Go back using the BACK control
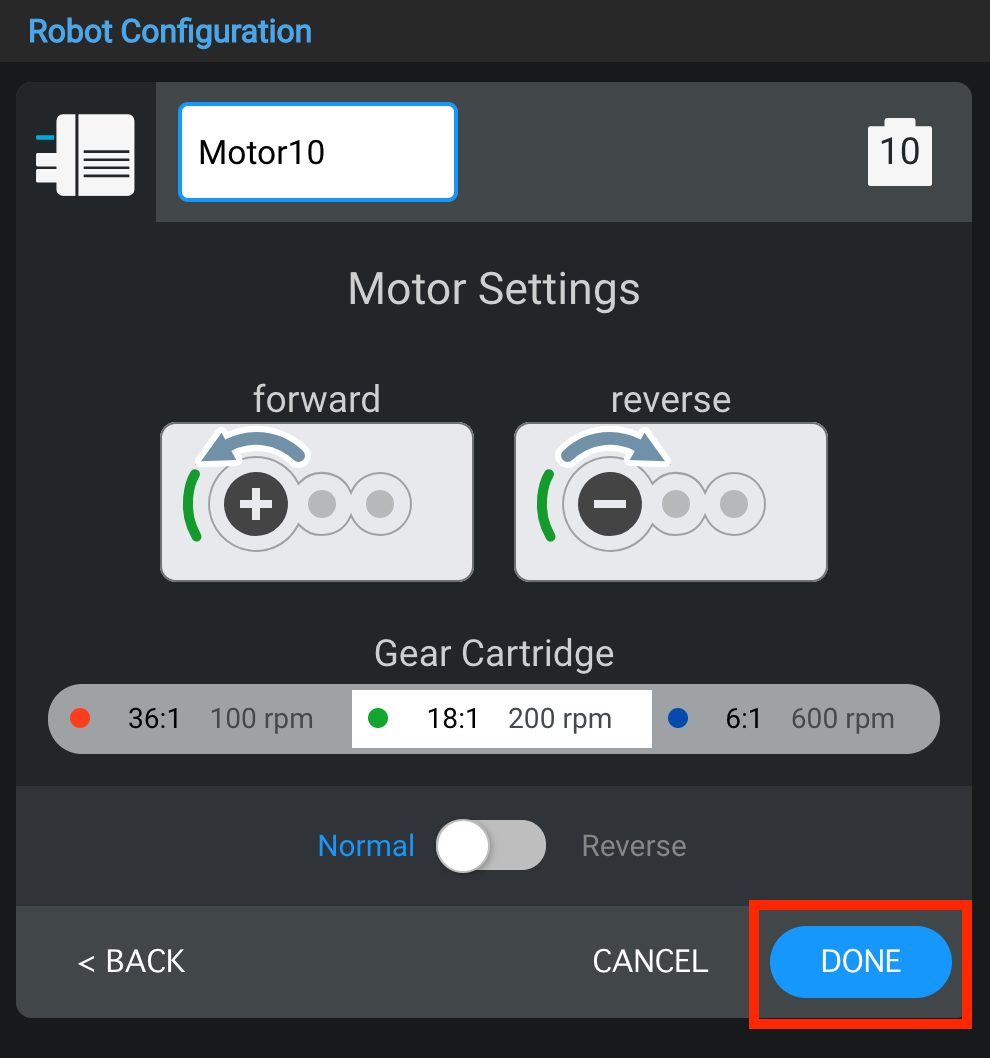 click(129, 961)
